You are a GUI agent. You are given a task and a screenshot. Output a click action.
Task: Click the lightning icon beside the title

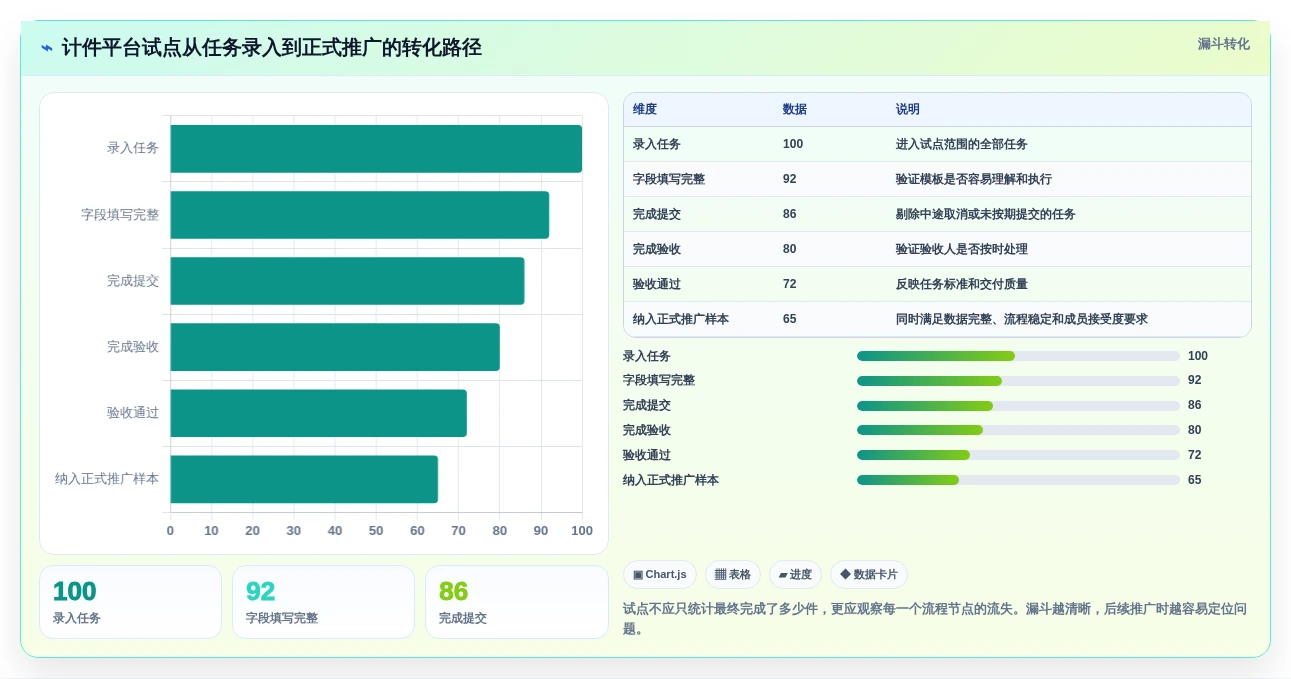click(x=47, y=48)
